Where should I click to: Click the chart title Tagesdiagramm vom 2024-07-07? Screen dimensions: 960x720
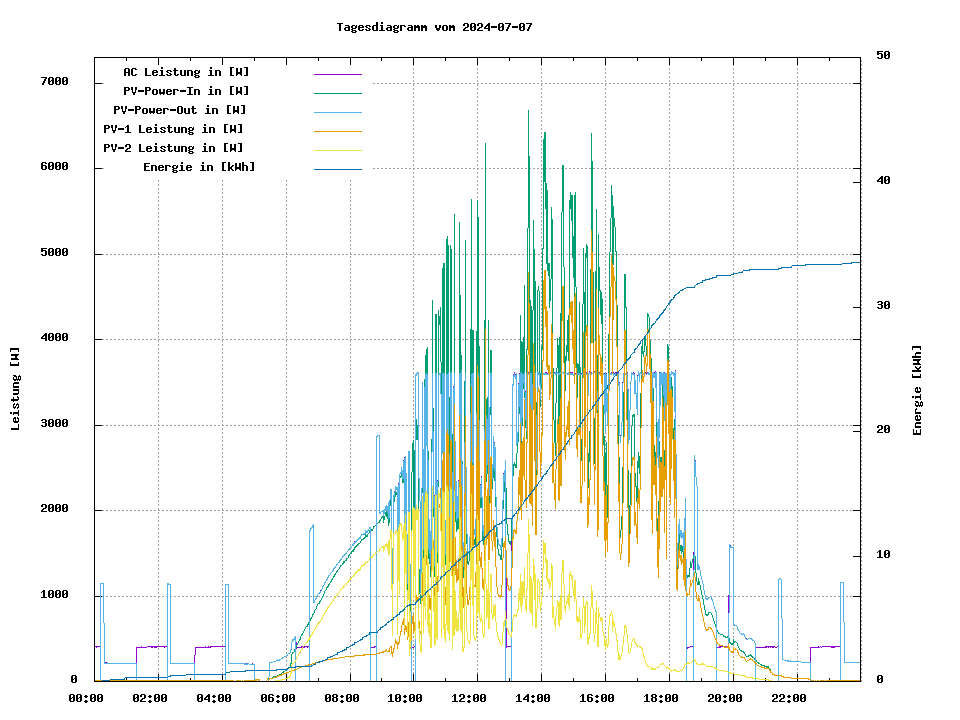434,27
